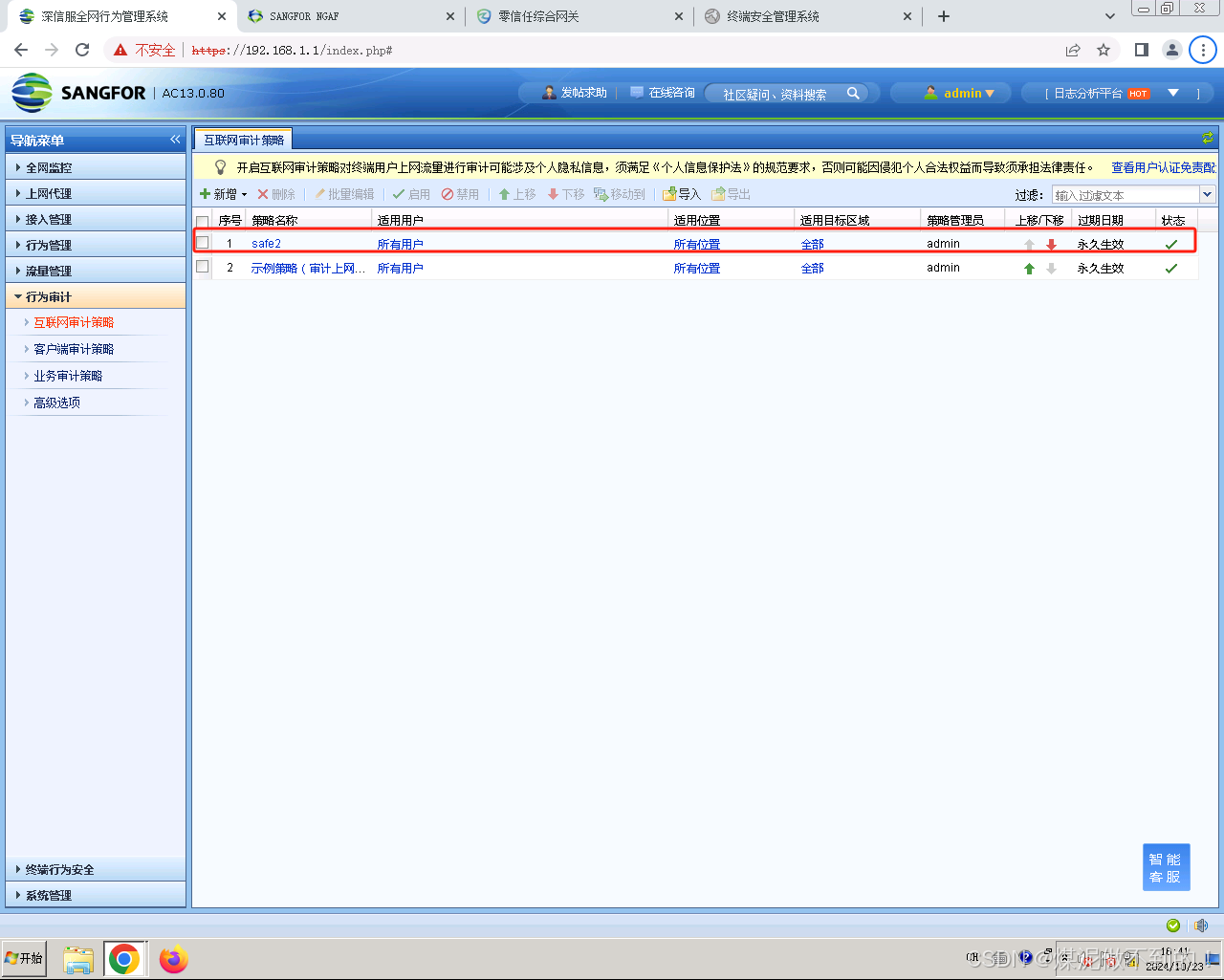Expand 接入管理 menu section
The image size is (1224, 980).
96,219
